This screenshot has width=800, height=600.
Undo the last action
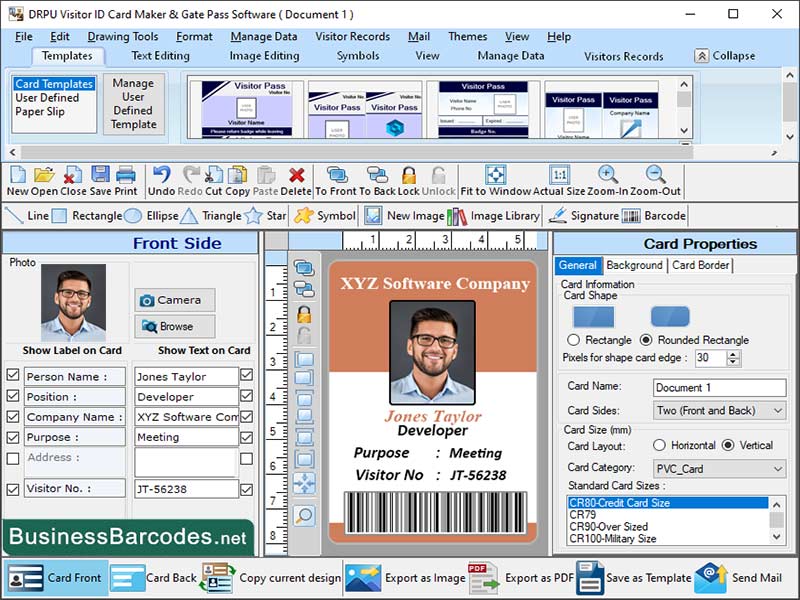coord(163,176)
